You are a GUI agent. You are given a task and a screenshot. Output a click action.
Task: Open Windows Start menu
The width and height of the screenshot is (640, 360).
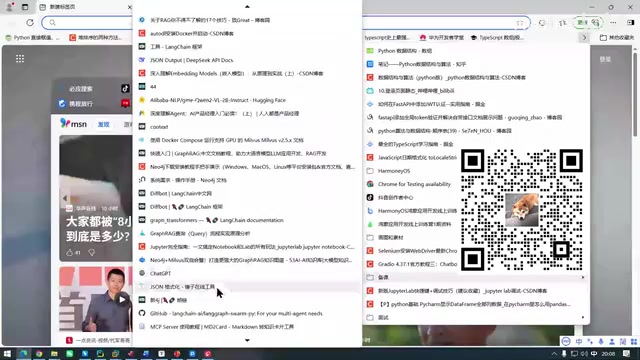(x=7, y=353)
